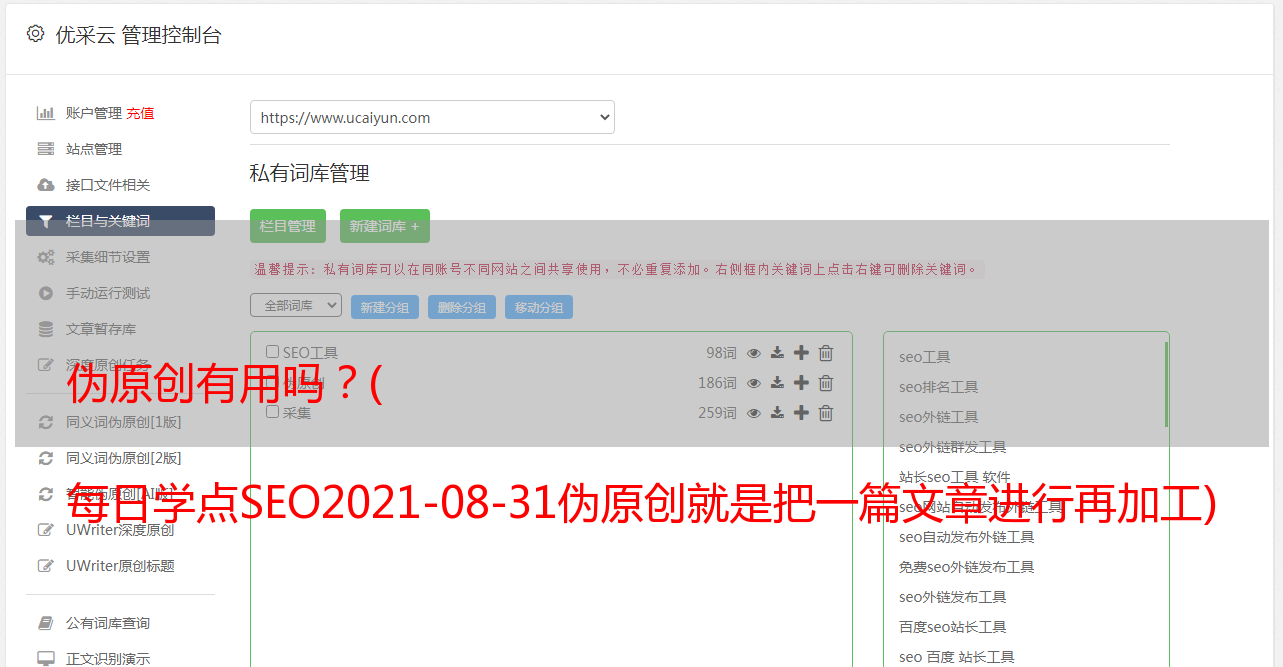The width and height of the screenshot is (1283, 667).
Task: Click the cloud upload icon for 接口文件相关
Action: point(45,185)
